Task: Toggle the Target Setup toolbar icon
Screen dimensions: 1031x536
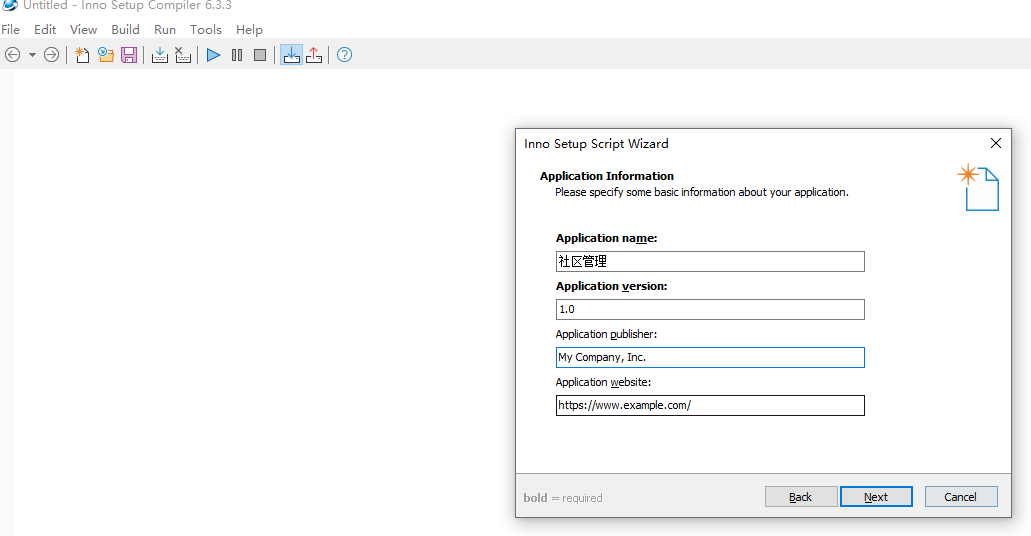Action: tap(291, 55)
